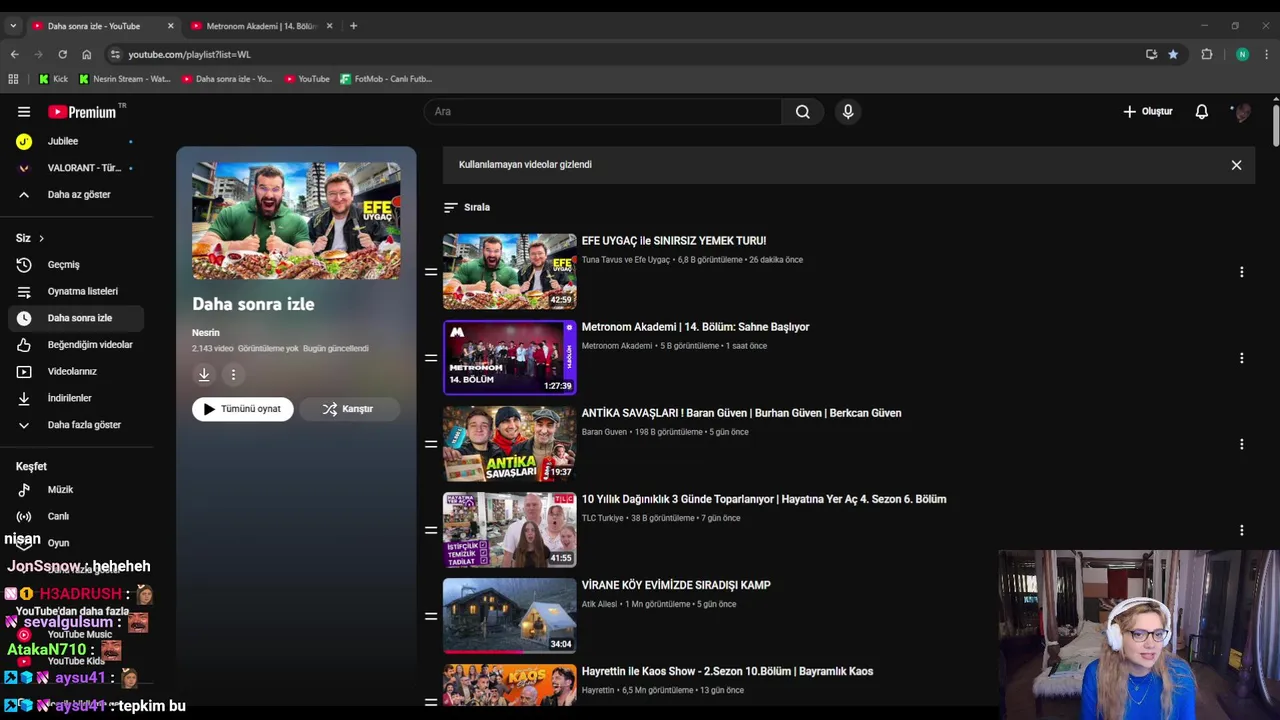Shuffle playlist with Karıştır
Screen dimensions: 1280x720
coord(349,409)
